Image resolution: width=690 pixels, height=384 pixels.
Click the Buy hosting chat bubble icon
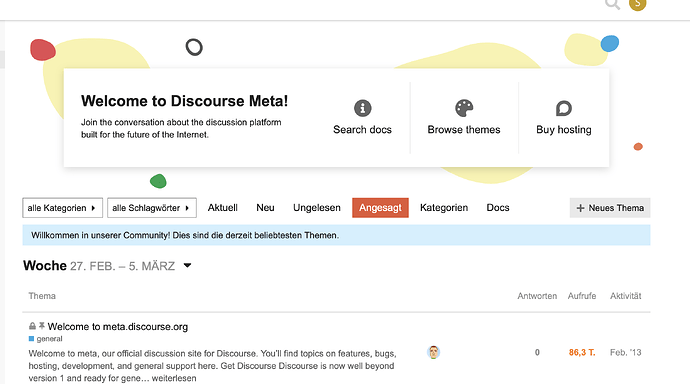564,108
